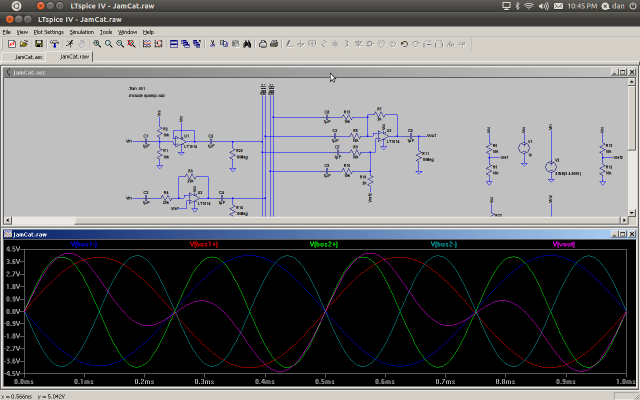Open the Tools menu
This screenshot has height=400, width=640.
(x=106, y=32)
